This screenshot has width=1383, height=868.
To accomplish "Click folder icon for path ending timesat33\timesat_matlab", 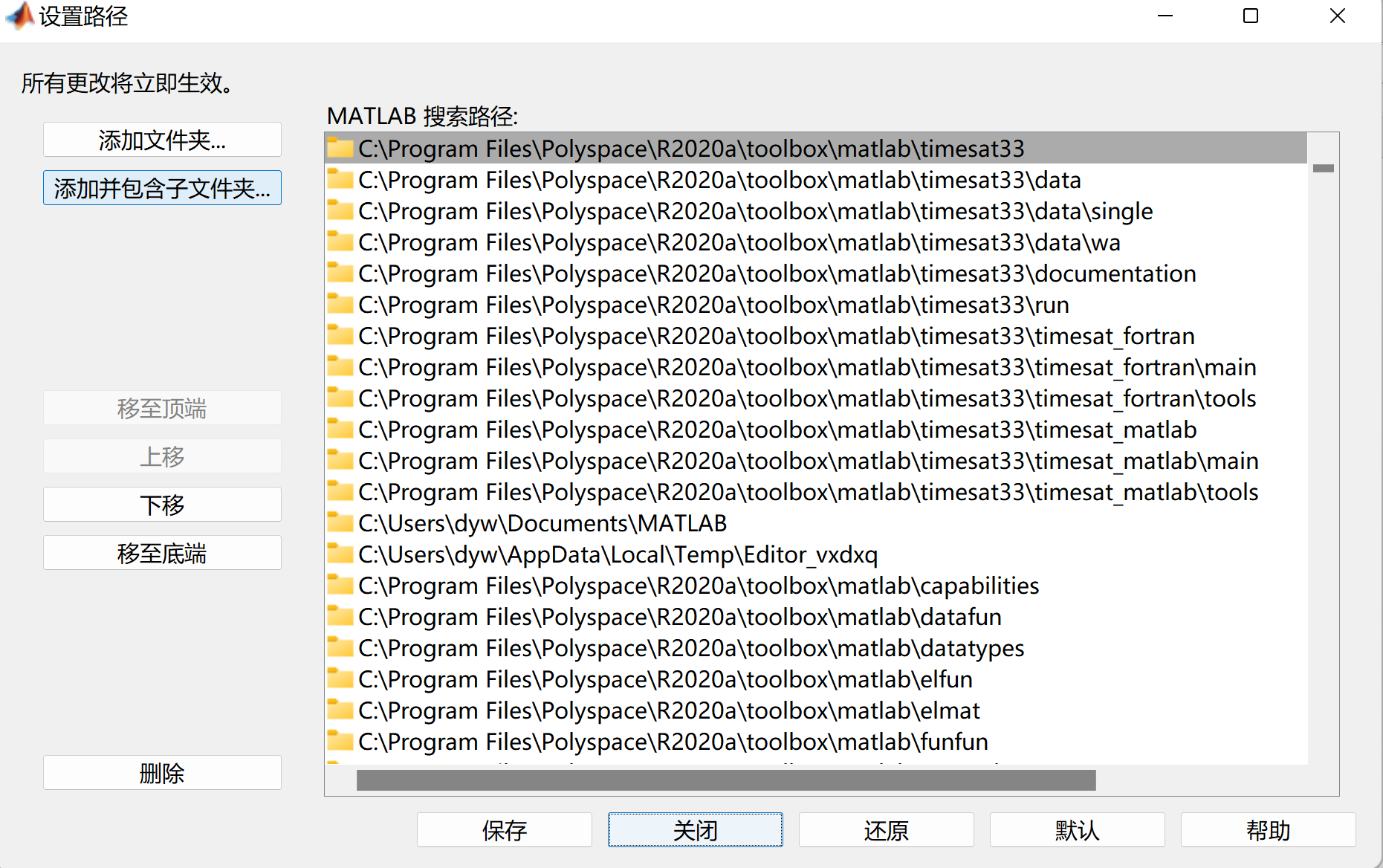I will click(340, 429).
